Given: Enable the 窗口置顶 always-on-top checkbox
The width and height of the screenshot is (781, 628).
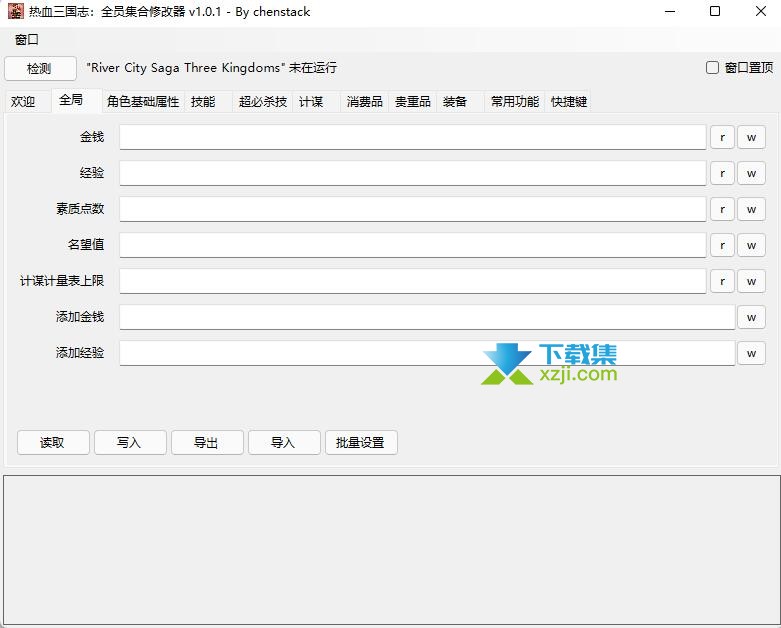Looking at the screenshot, I should 712,68.
